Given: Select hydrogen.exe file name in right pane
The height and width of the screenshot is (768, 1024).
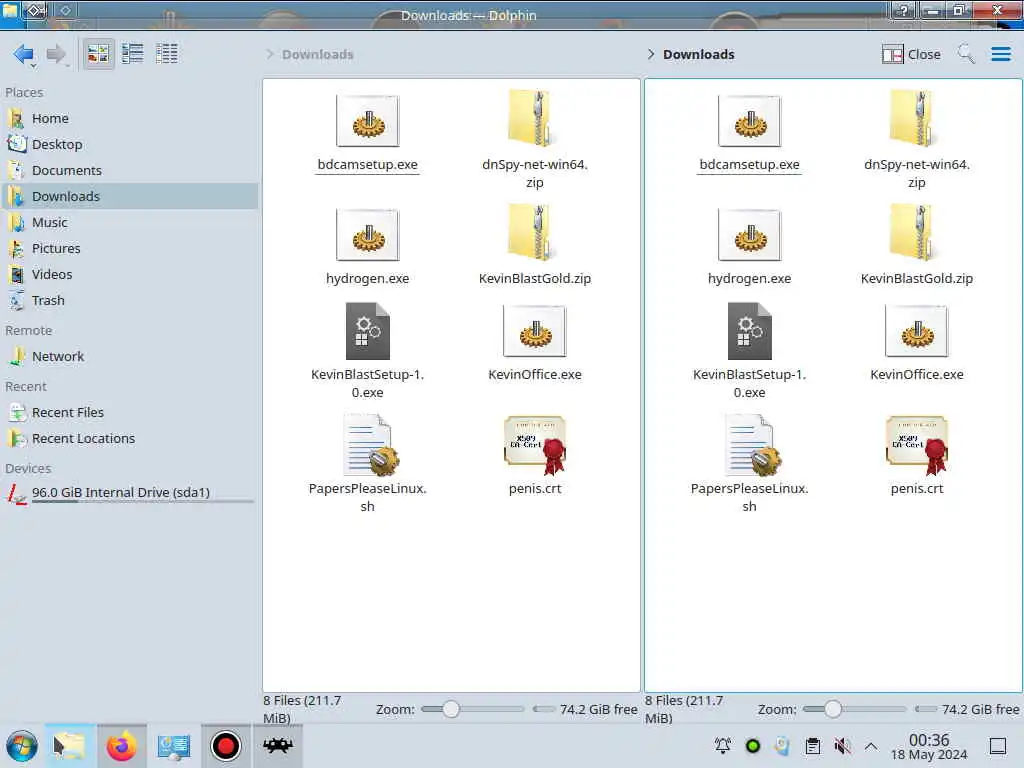Looking at the screenshot, I should tap(749, 279).
